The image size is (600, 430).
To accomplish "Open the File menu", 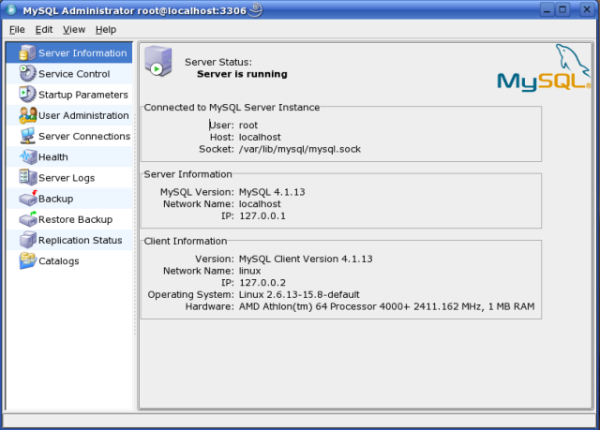I will pos(17,30).
